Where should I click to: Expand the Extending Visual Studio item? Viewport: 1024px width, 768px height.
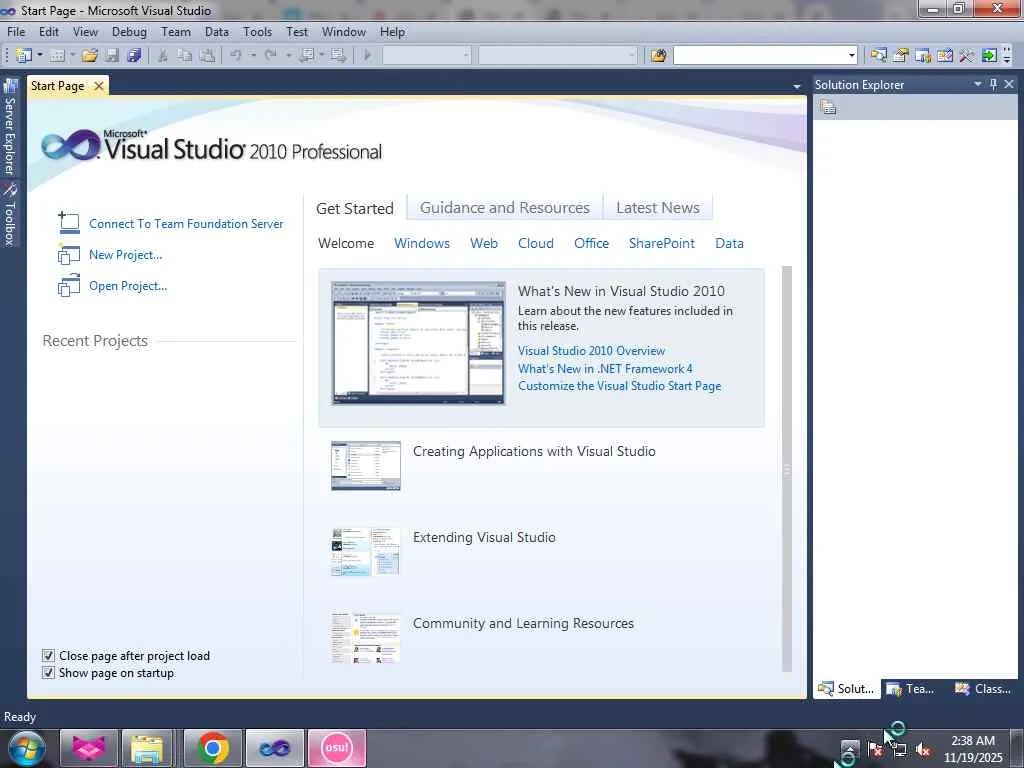click(x=484, y=537)
